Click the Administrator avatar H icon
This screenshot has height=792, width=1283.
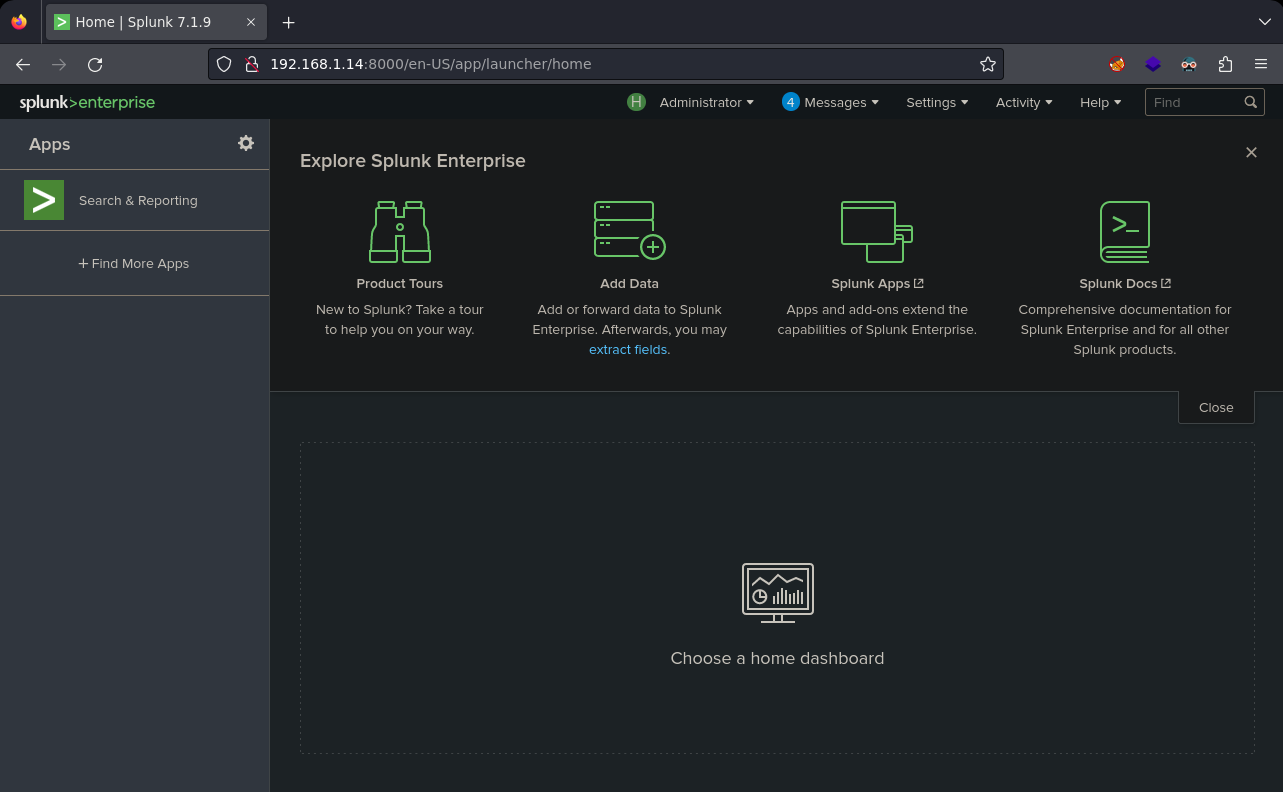coord(636,102)
